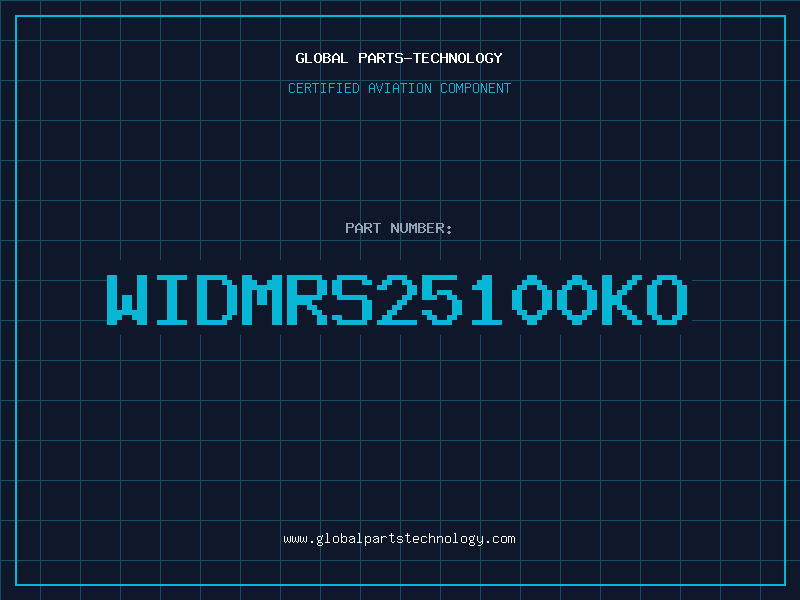
Task: Click the GLOBAL PARTS-TECHNOLOGY heading
Action: [399, 58]
